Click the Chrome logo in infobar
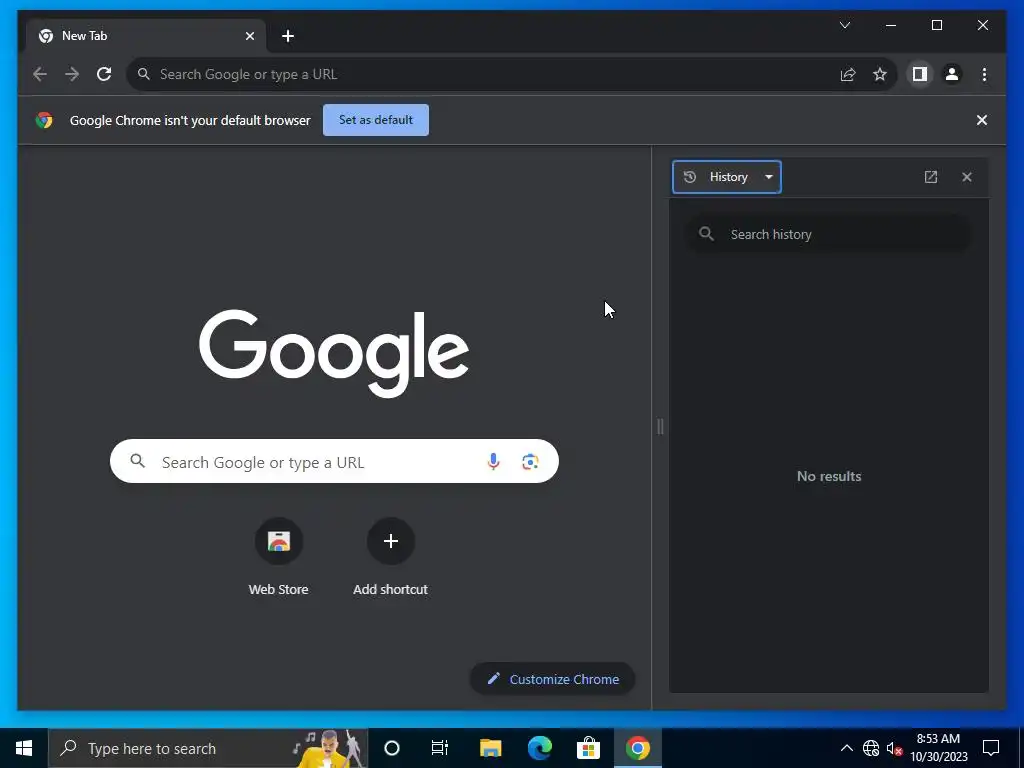This screenshot has width=1024, height=768. [x=44, y=120]
